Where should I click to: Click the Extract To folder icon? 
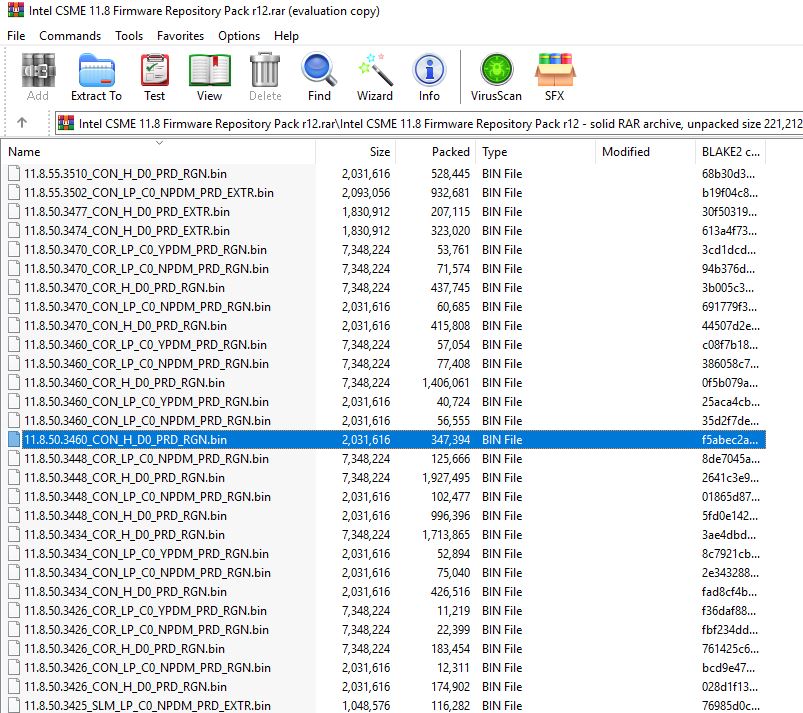[96, 70]
